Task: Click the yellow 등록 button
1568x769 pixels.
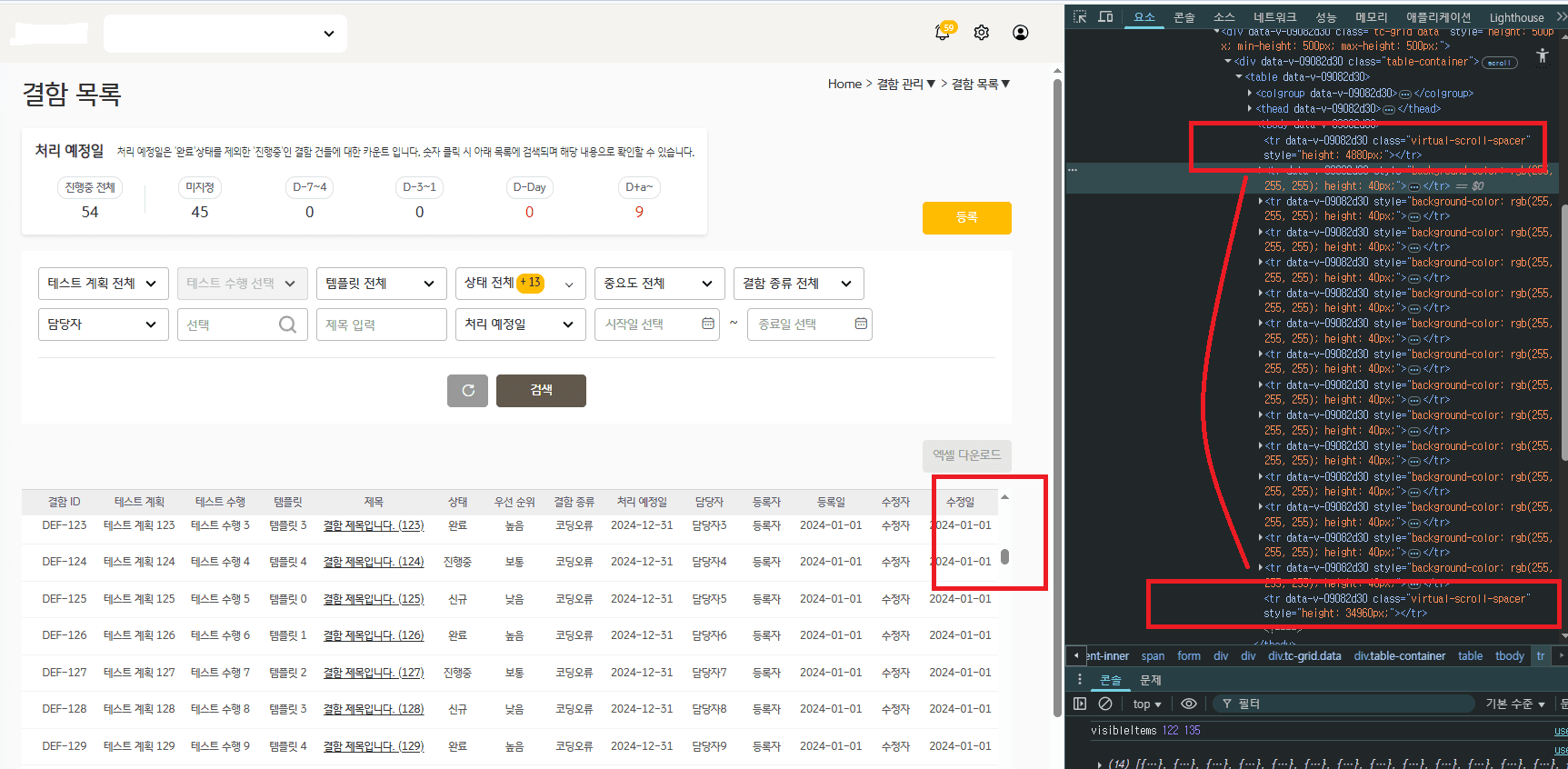Action: click(966, 218)
